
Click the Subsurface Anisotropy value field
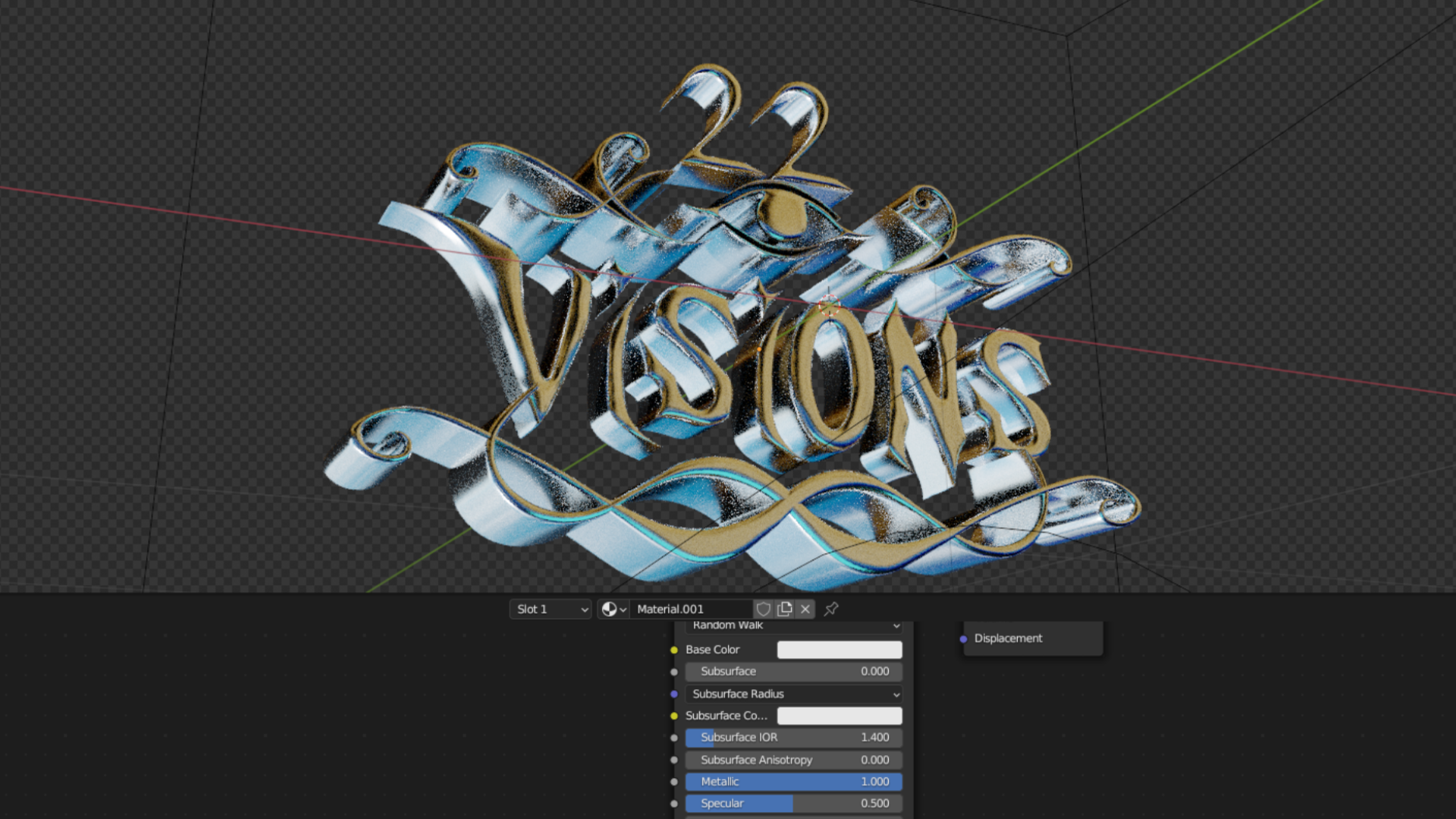pyautogui.click(x=793, y=760)
